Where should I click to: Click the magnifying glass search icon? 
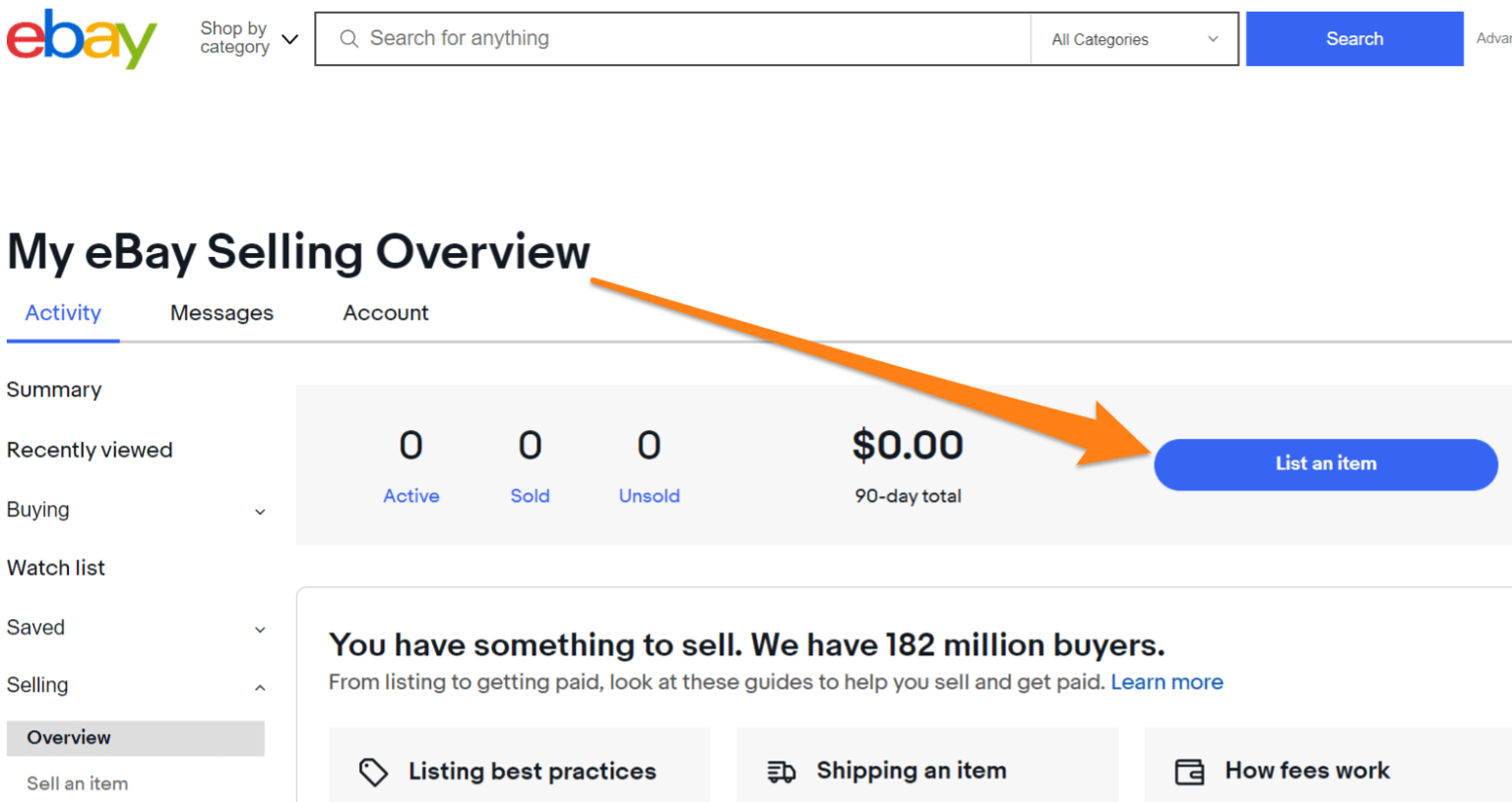pyautogui.click(x=348, y=37)
